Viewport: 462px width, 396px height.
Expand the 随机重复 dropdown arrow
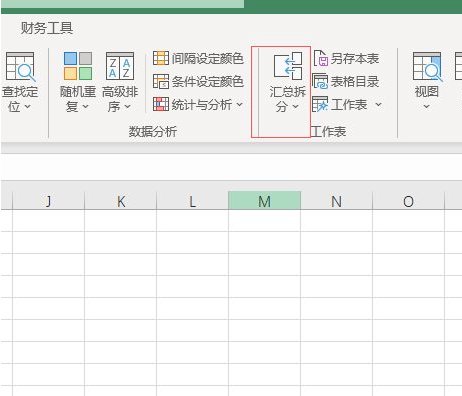pyautogui.click(x=86, y=107)
